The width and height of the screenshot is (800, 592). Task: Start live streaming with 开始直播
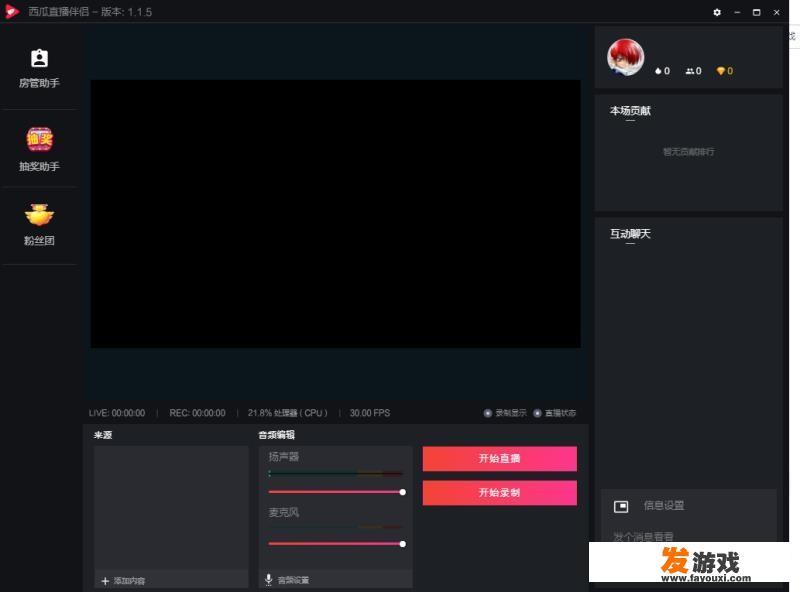coord(499,458)
